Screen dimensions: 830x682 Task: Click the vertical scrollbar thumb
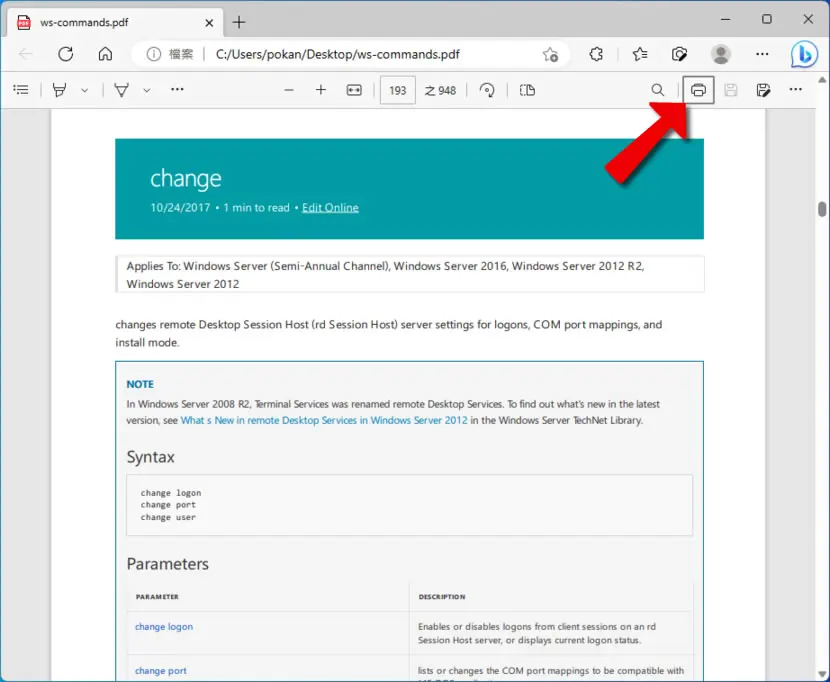click(x=822, y=209)
